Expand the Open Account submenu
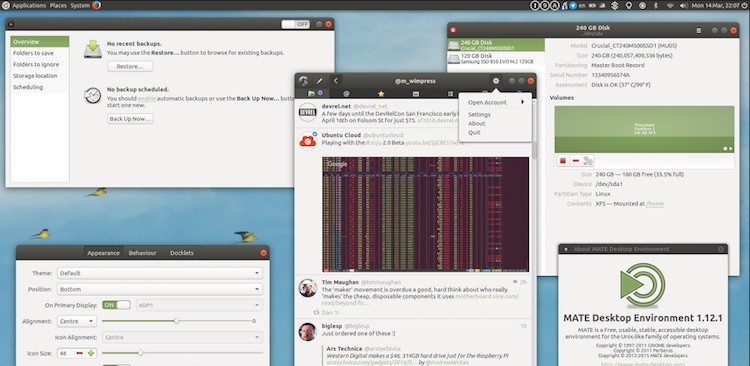 point(496,102)
